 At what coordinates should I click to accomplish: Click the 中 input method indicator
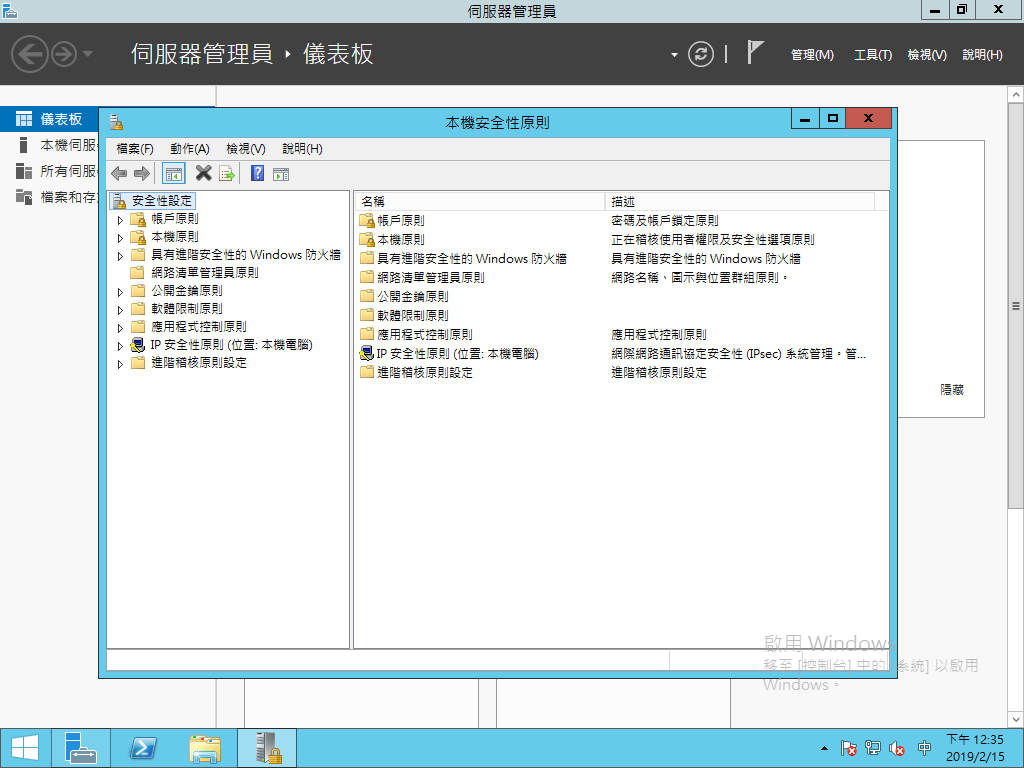point(925,748)
